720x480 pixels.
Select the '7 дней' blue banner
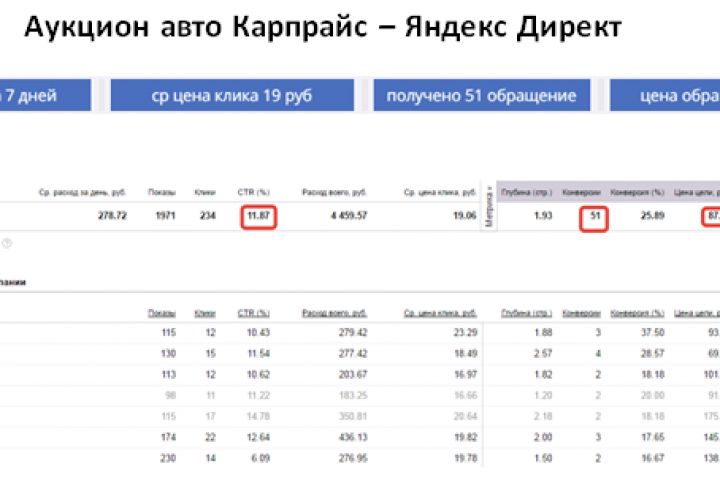point(45,95)
